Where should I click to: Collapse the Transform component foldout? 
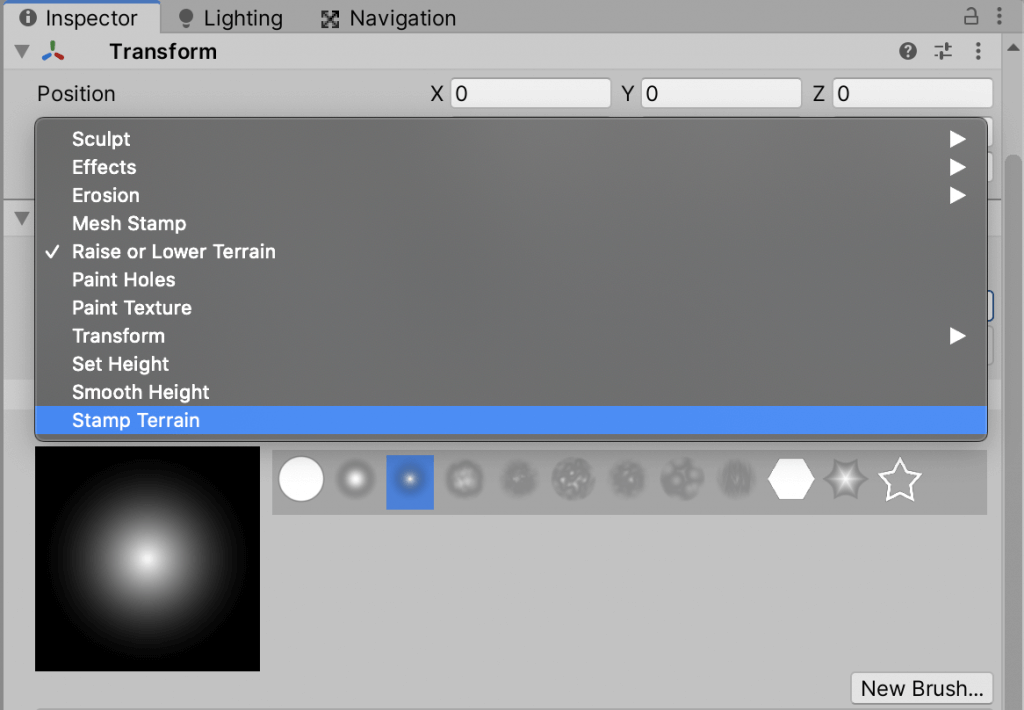click(x=21, y=51)
